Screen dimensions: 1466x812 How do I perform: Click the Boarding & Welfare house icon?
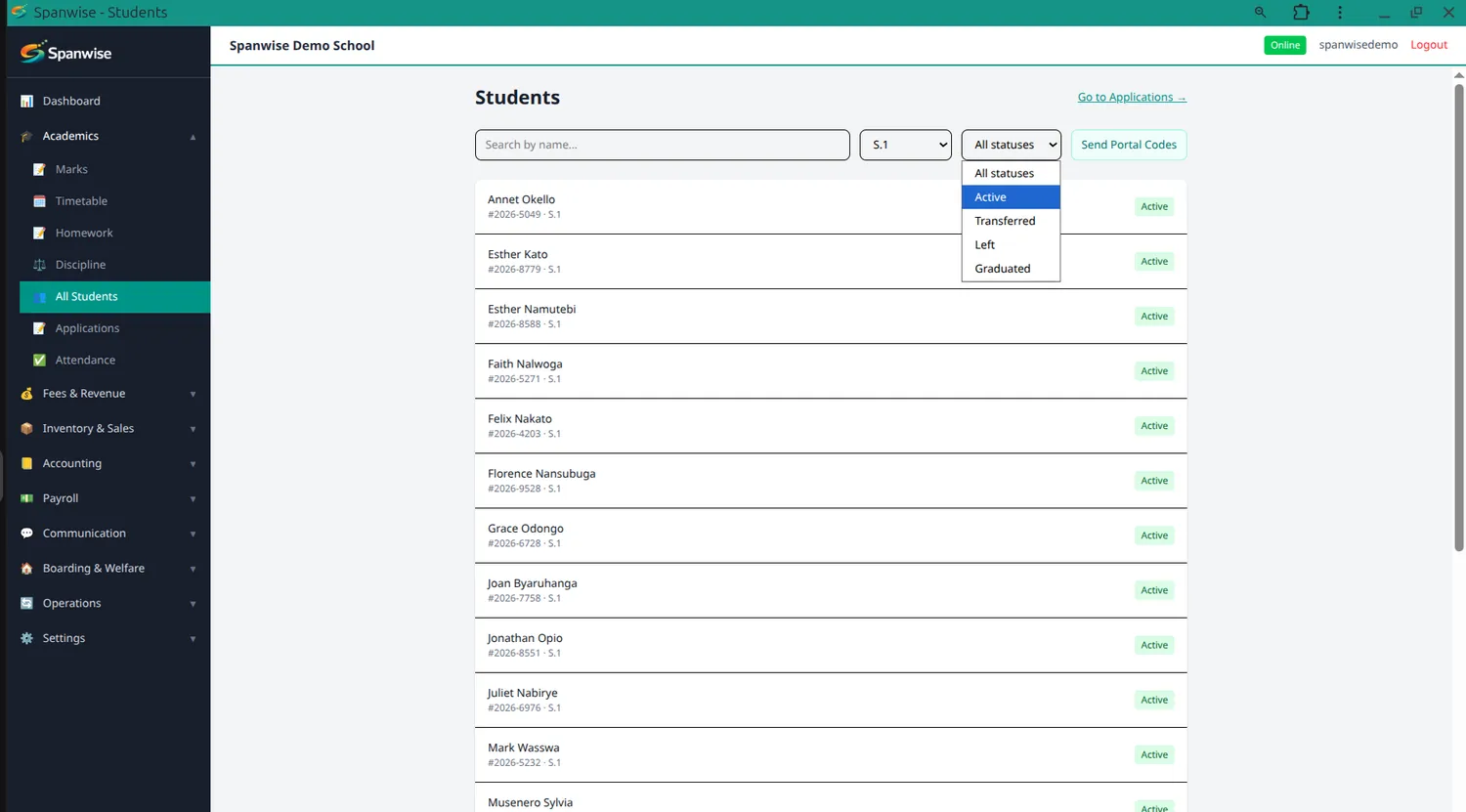(26, 569)
